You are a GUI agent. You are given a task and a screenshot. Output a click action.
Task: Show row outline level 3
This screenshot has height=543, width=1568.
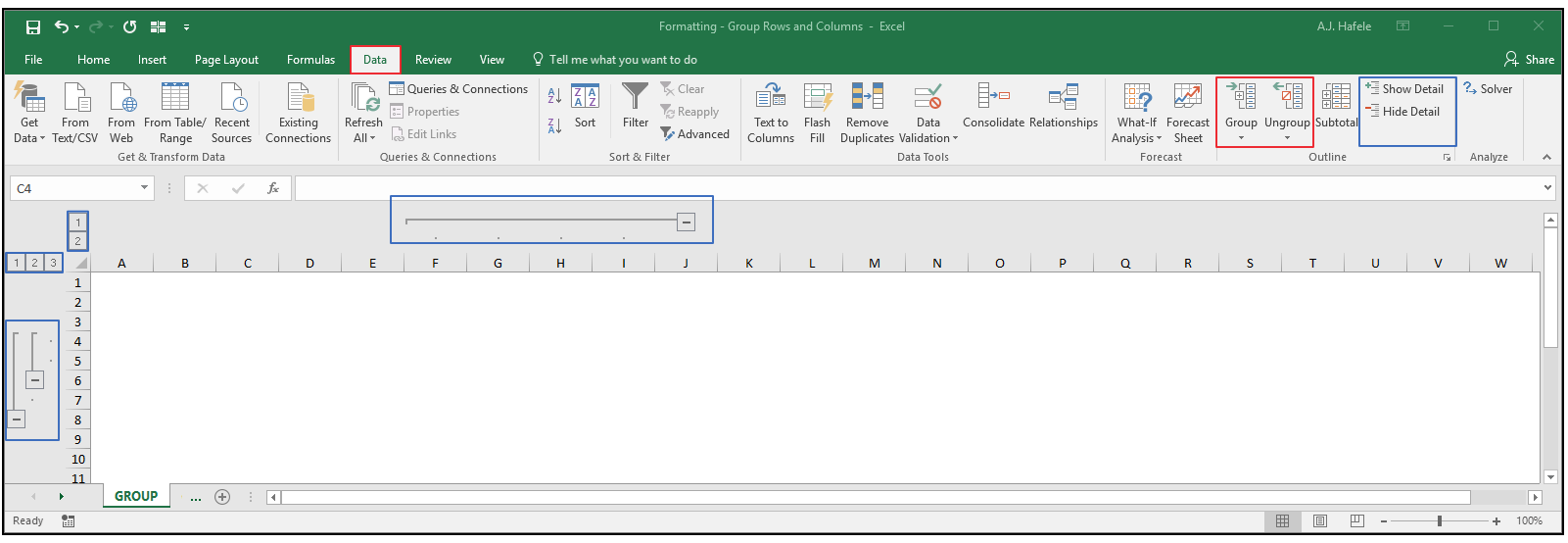pos(53,263)
